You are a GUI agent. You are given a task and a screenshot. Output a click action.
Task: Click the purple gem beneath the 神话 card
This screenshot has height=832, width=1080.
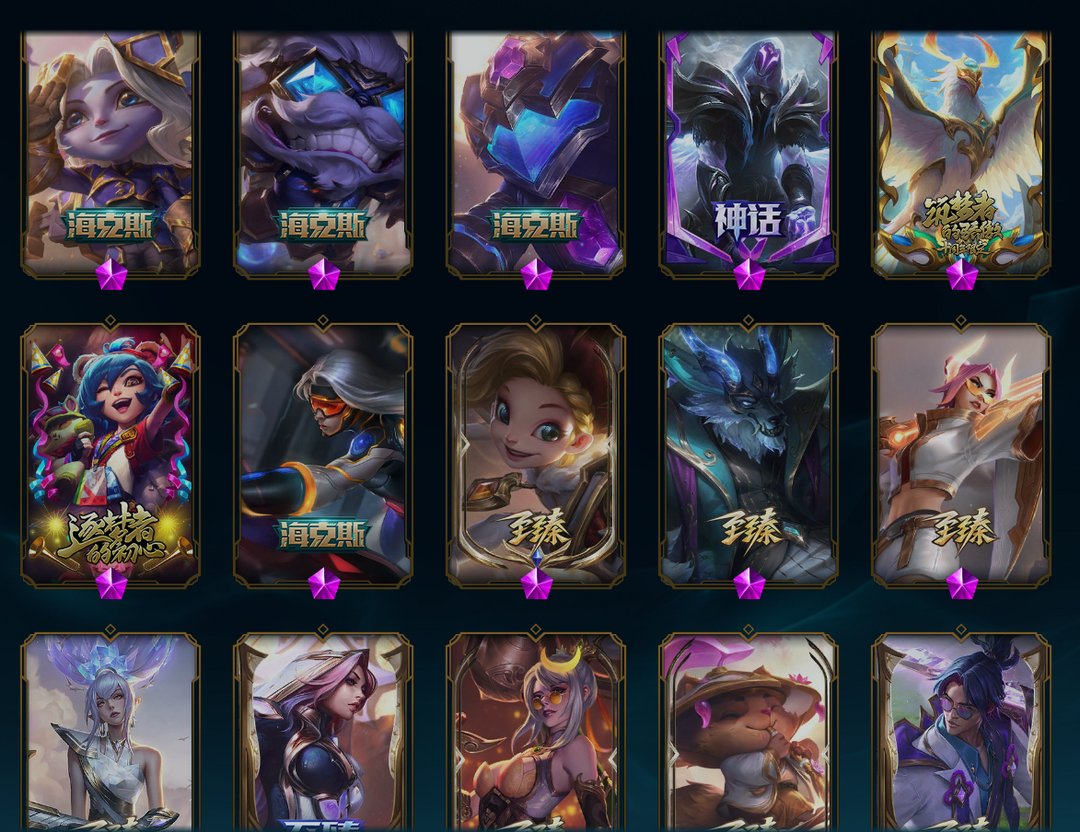click(x=749, y=275)
